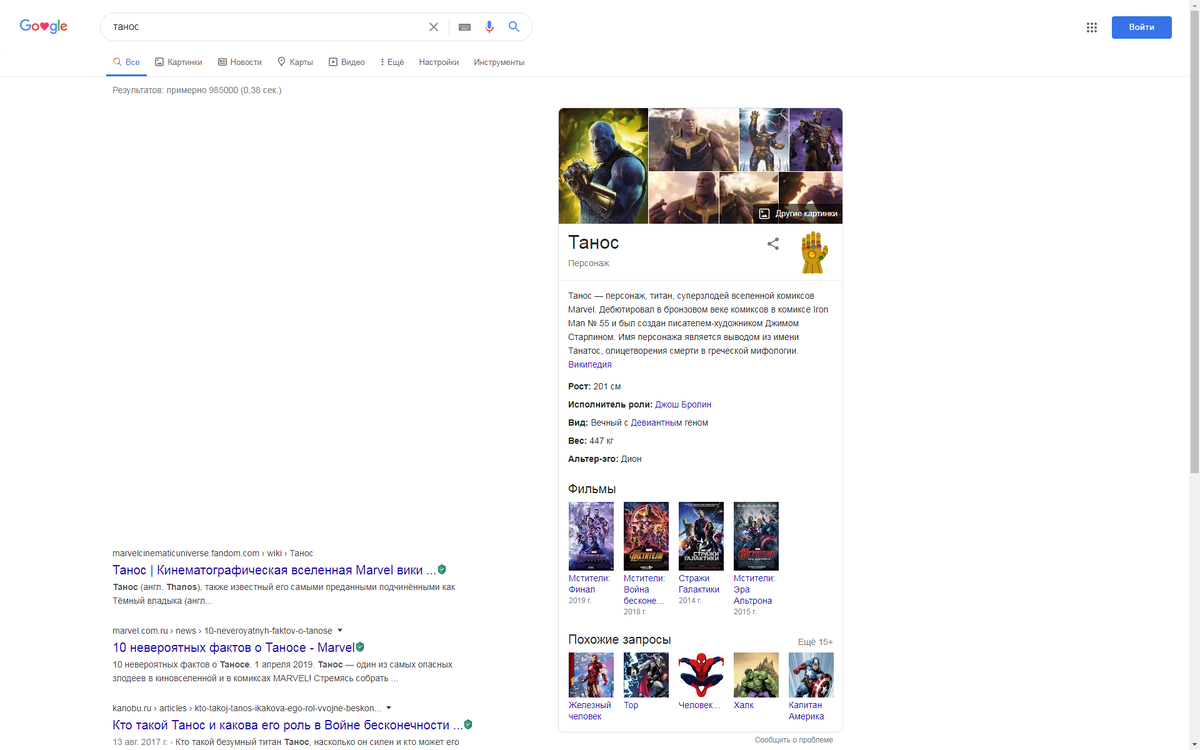
Task: Click the blue magnifier search icon
Action: [514, 27]
